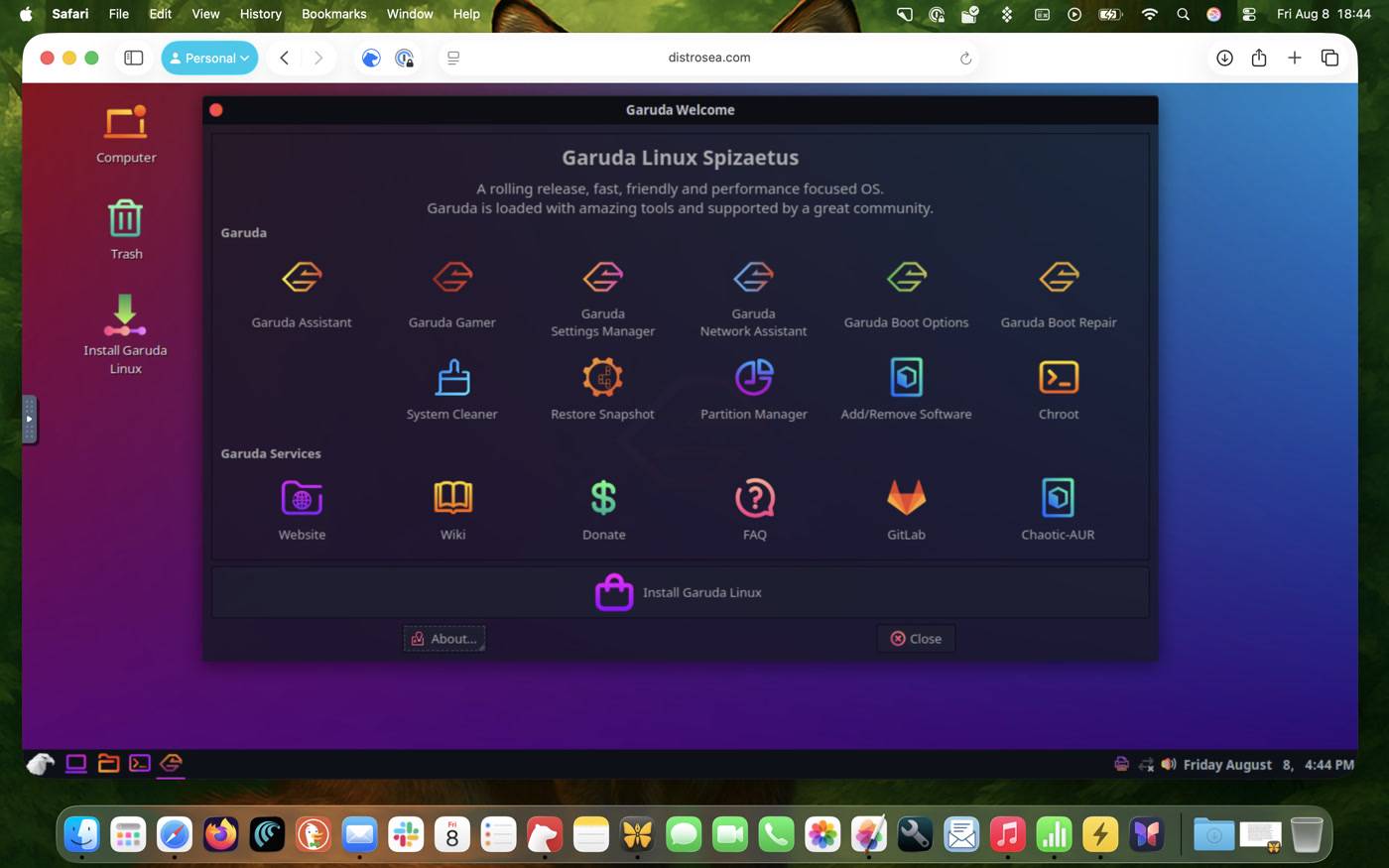This screenshot has height=868, width=1389.
Task: Open the Garuda application launcher in the panel
Action: click(40, 764)
